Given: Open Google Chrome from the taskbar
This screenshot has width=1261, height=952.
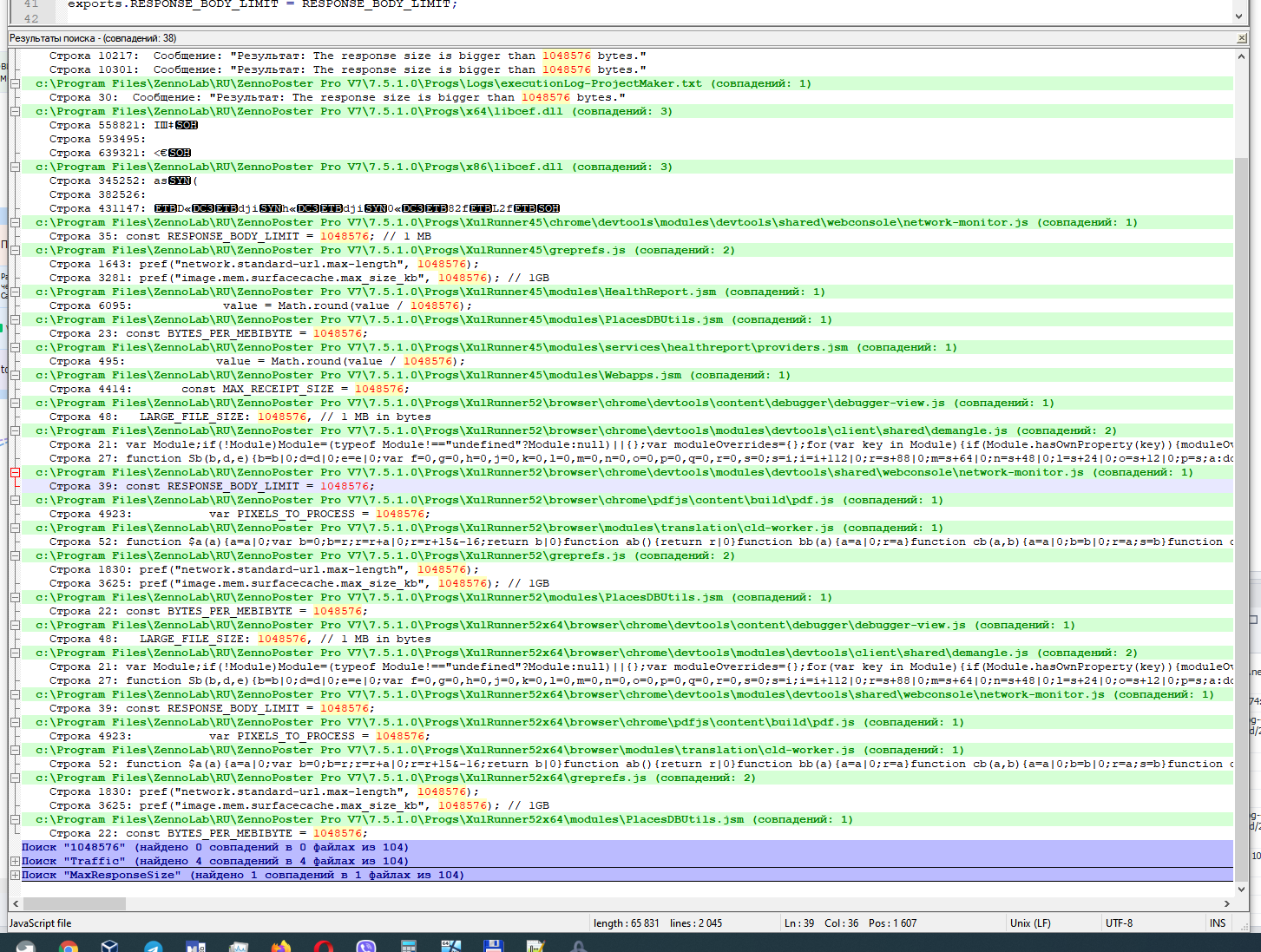Looking at the screenshot, I should 68,946.
